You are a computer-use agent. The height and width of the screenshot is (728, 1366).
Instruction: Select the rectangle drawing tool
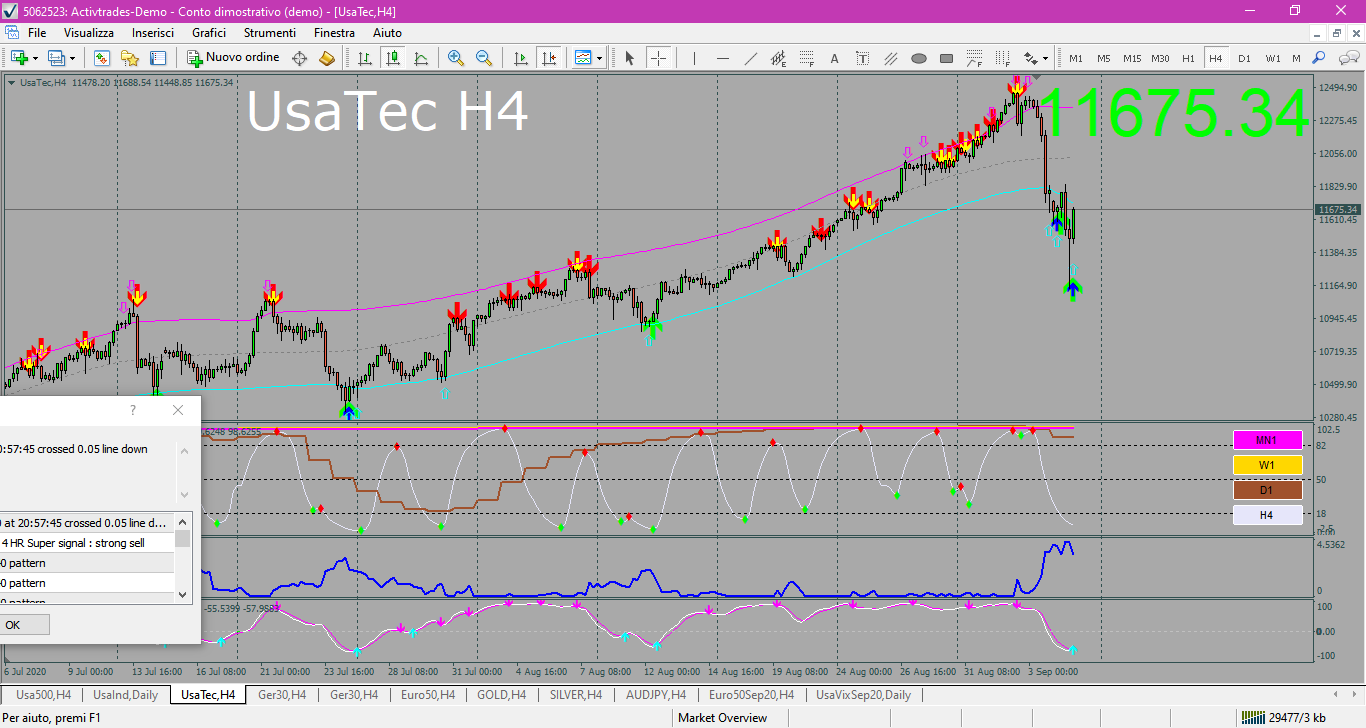pos(947,58)
